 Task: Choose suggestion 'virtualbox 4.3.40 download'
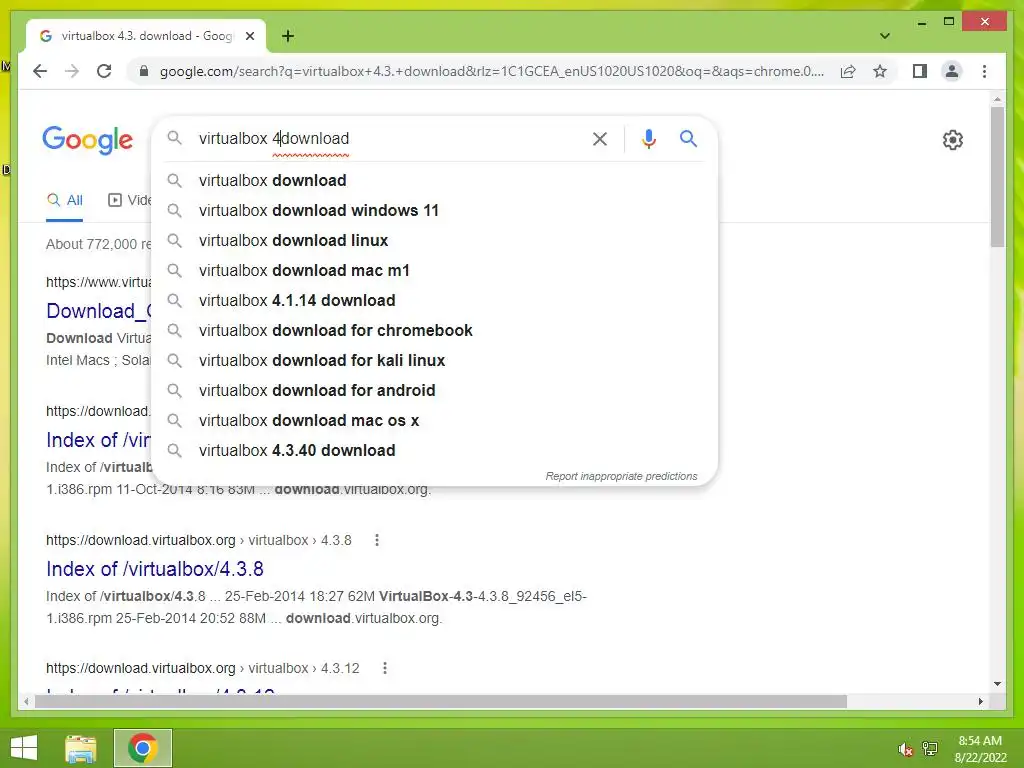coord(434,451)
